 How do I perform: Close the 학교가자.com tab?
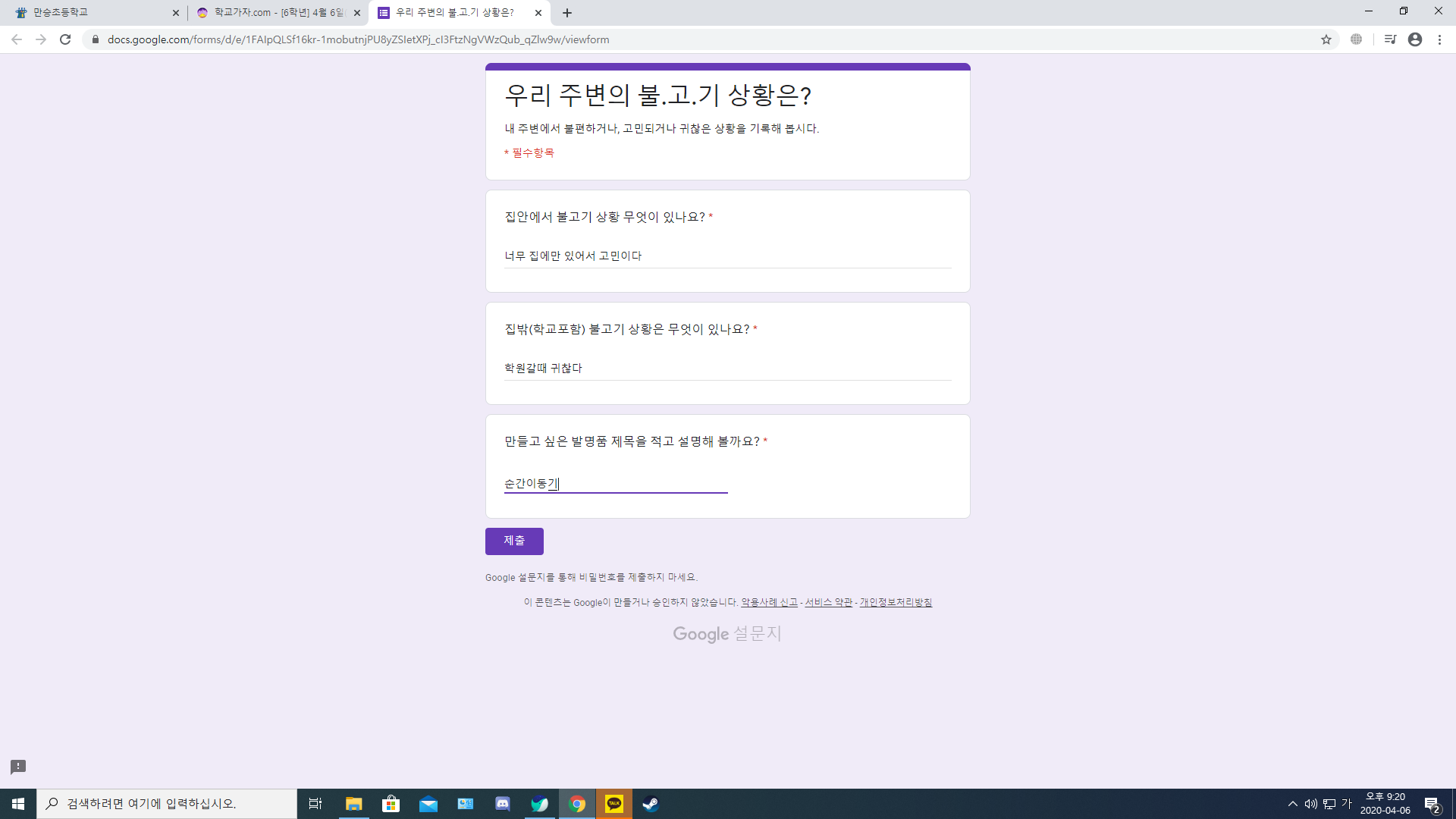(x=357, y=13)
